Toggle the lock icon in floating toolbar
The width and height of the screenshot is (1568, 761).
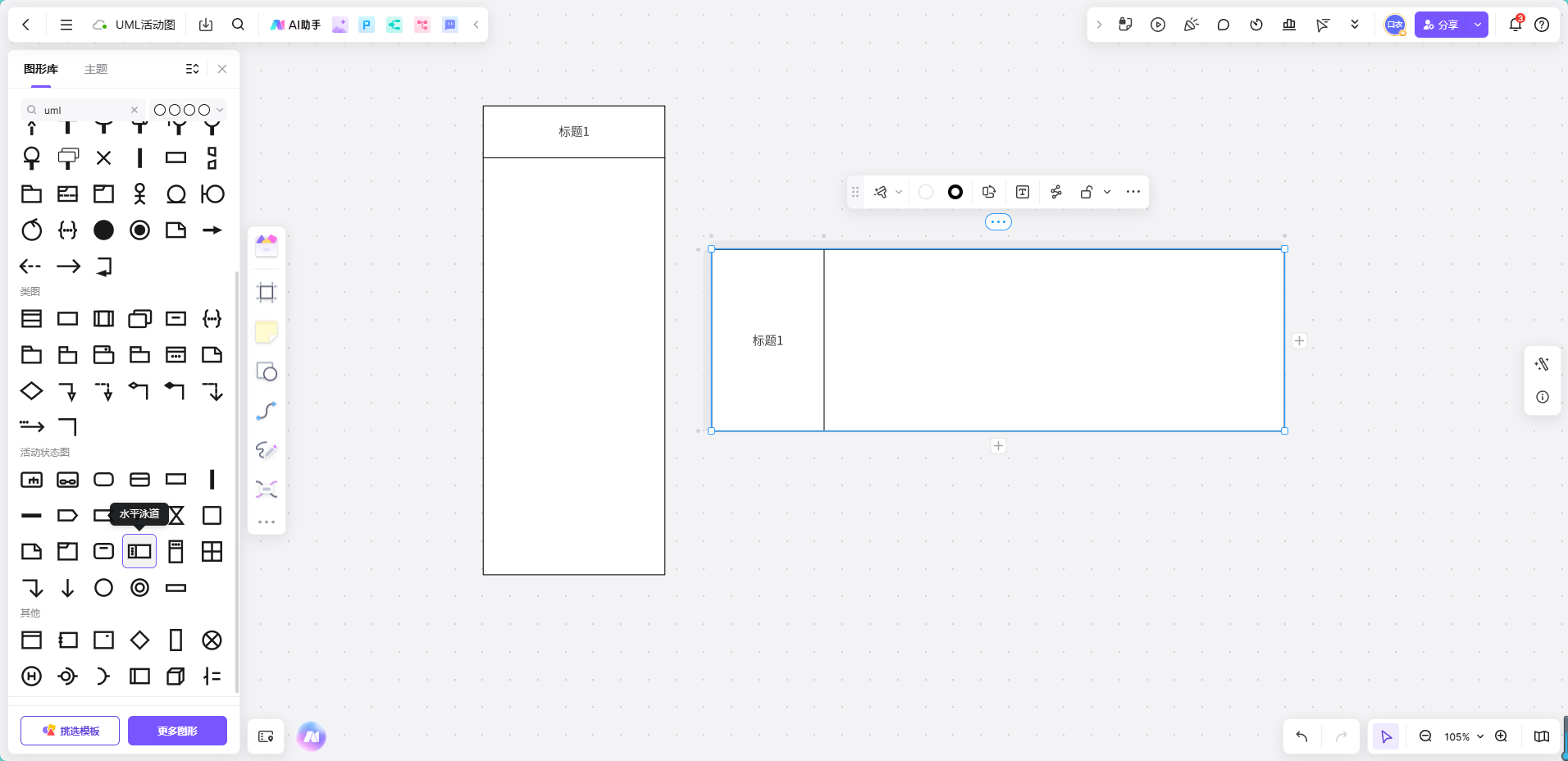tap(1087, 192)
